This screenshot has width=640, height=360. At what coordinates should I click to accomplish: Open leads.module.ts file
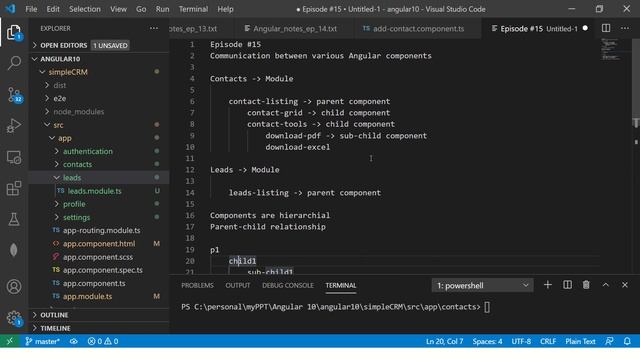click(x=99, y=191)
